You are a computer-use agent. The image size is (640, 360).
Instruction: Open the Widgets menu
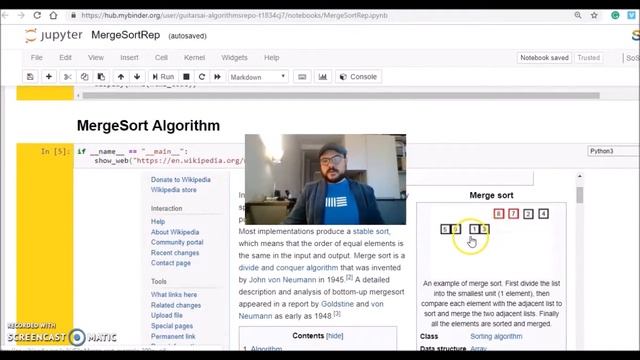(234, 58)
